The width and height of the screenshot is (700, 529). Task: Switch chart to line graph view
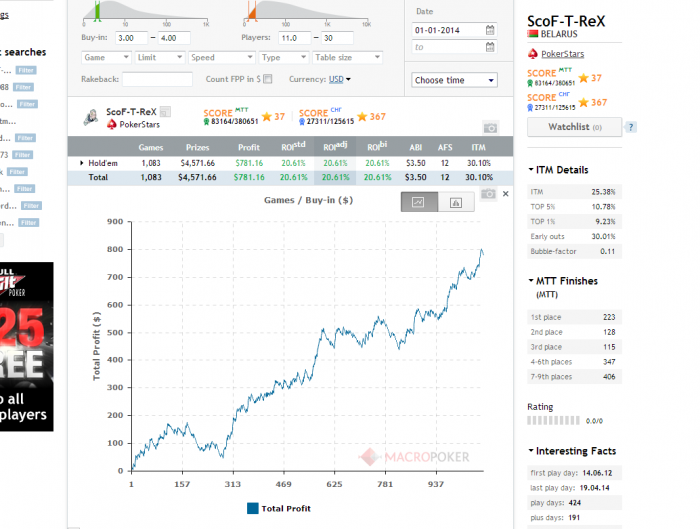(419, 202)
